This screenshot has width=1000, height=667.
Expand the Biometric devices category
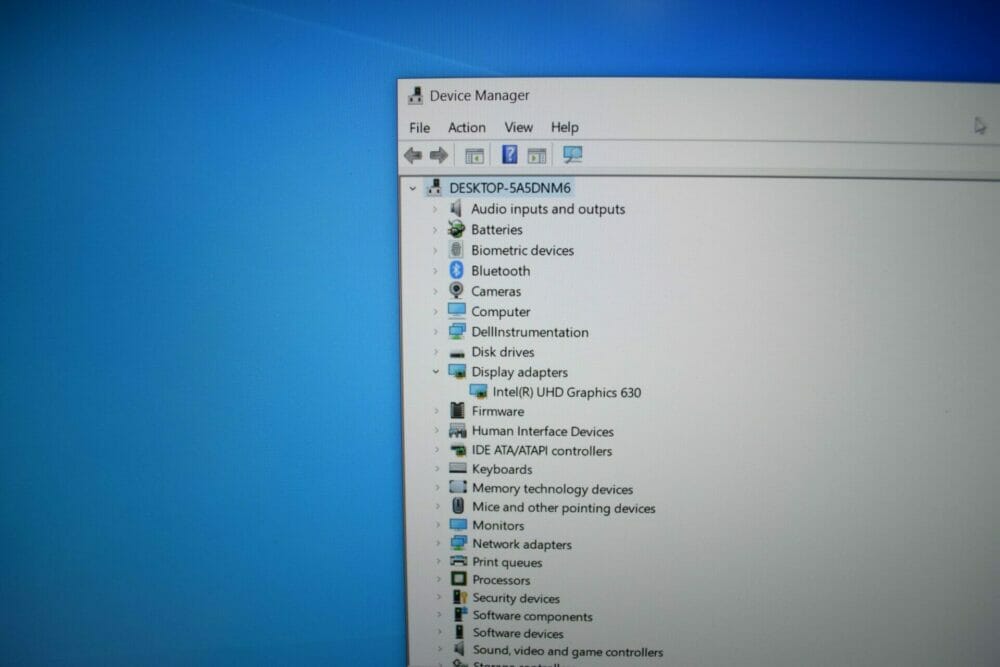coord(435,250)
